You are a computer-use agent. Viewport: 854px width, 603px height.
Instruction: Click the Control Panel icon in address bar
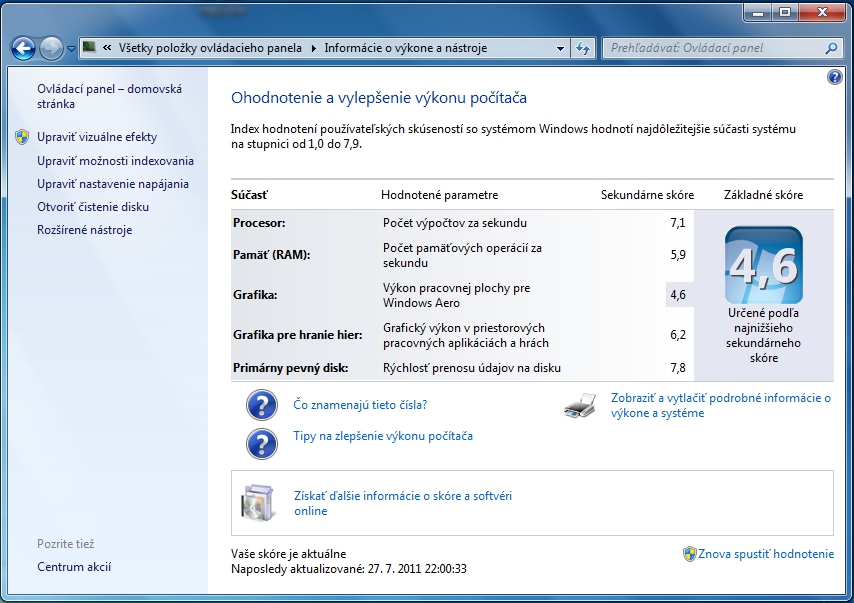point(89,47)
